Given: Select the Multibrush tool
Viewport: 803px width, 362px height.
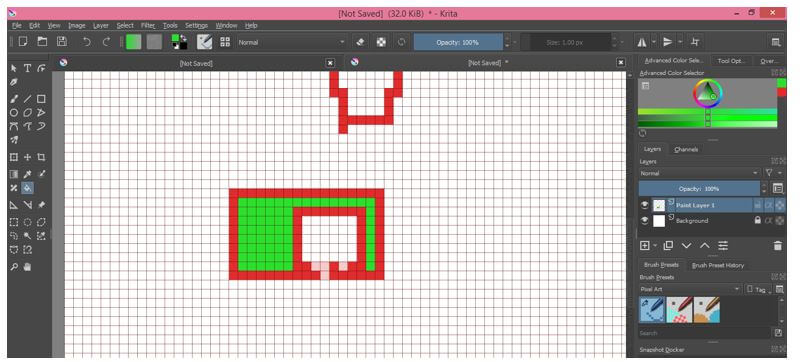Looking at the screenshot, I should [14, 140].
